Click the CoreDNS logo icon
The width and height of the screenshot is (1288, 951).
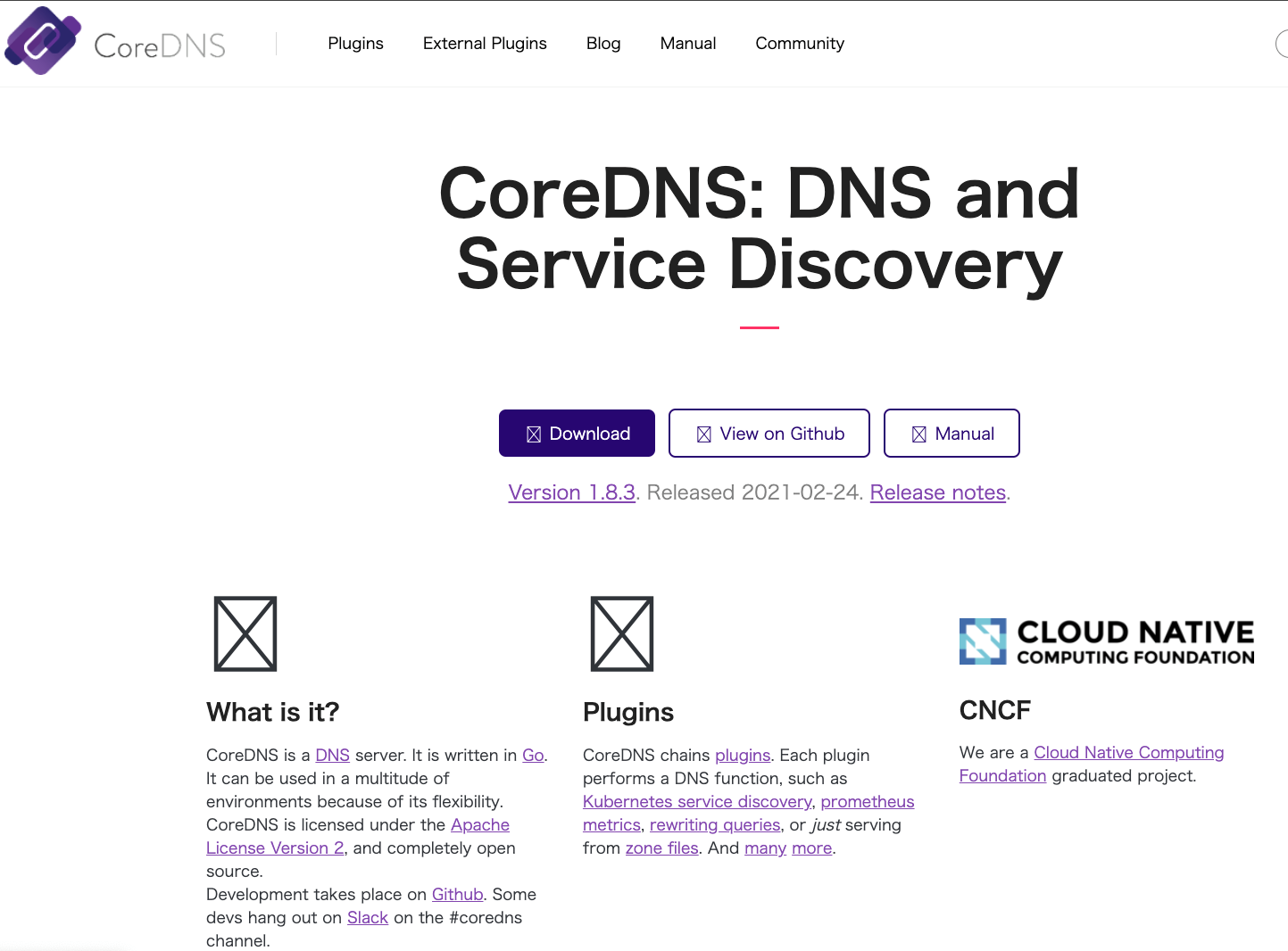point(42,40)
